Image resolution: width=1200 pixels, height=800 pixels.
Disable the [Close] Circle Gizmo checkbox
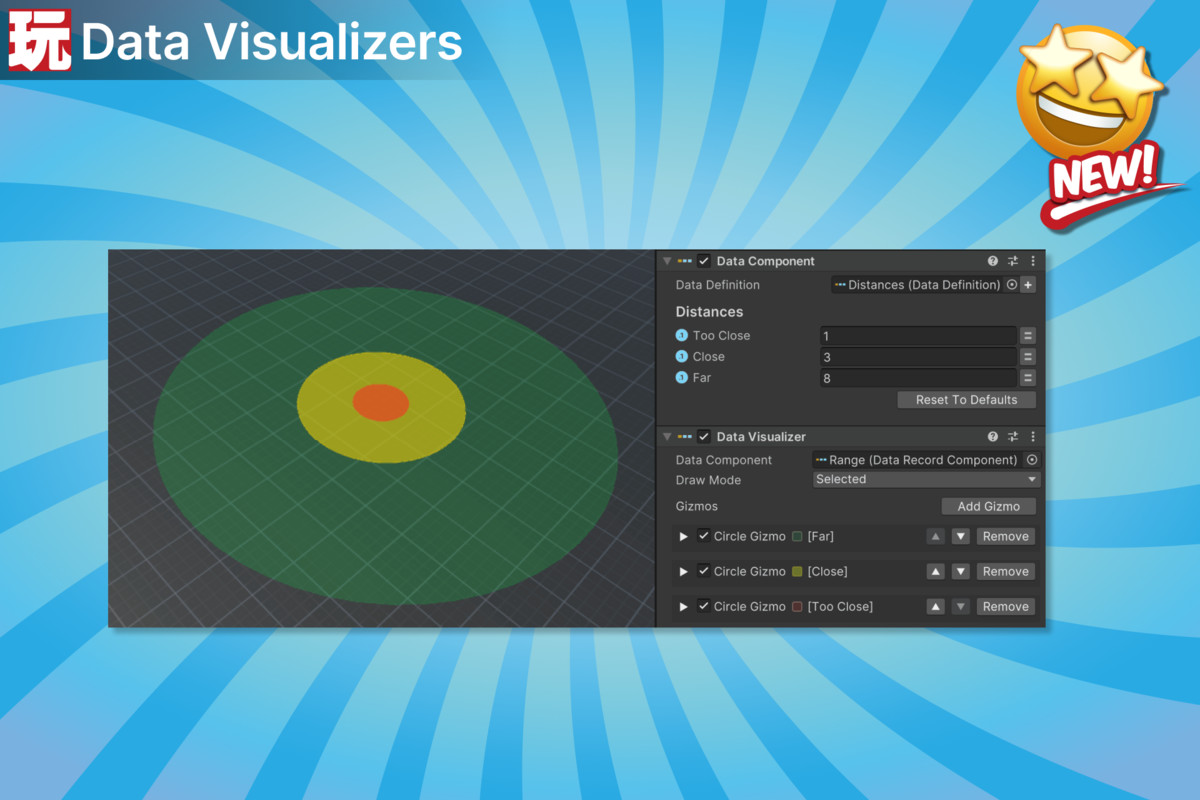703,572
